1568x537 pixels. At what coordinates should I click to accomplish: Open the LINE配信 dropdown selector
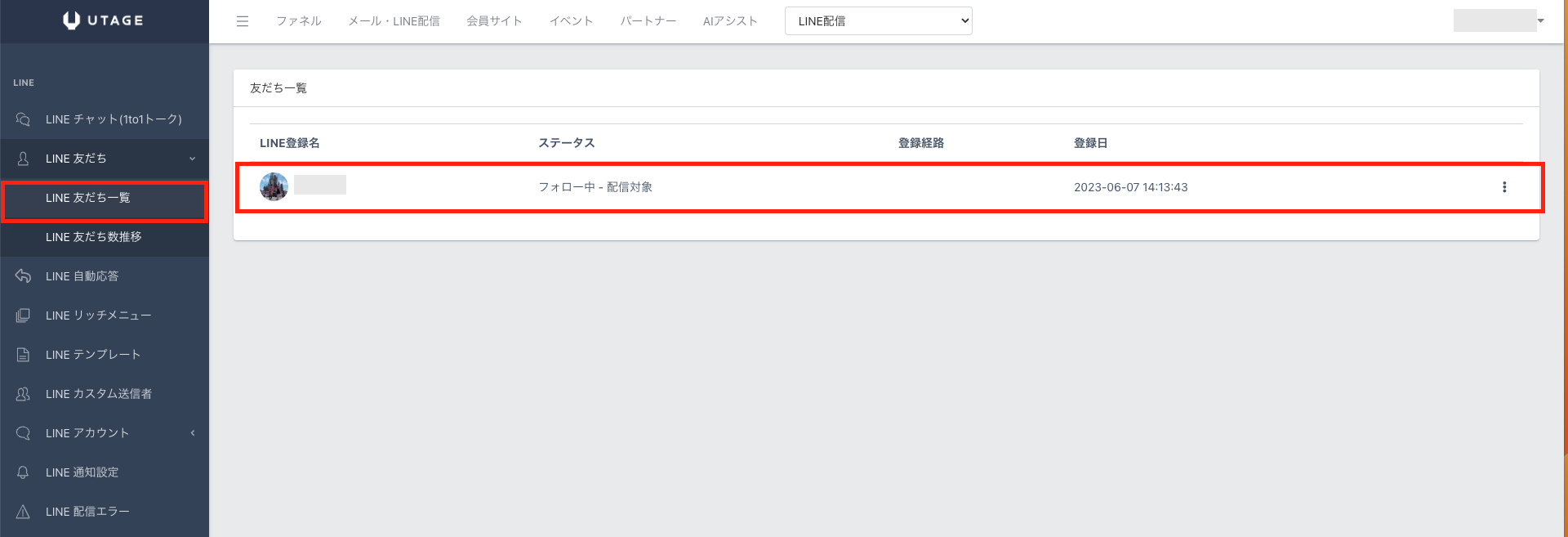pos(878,21)
